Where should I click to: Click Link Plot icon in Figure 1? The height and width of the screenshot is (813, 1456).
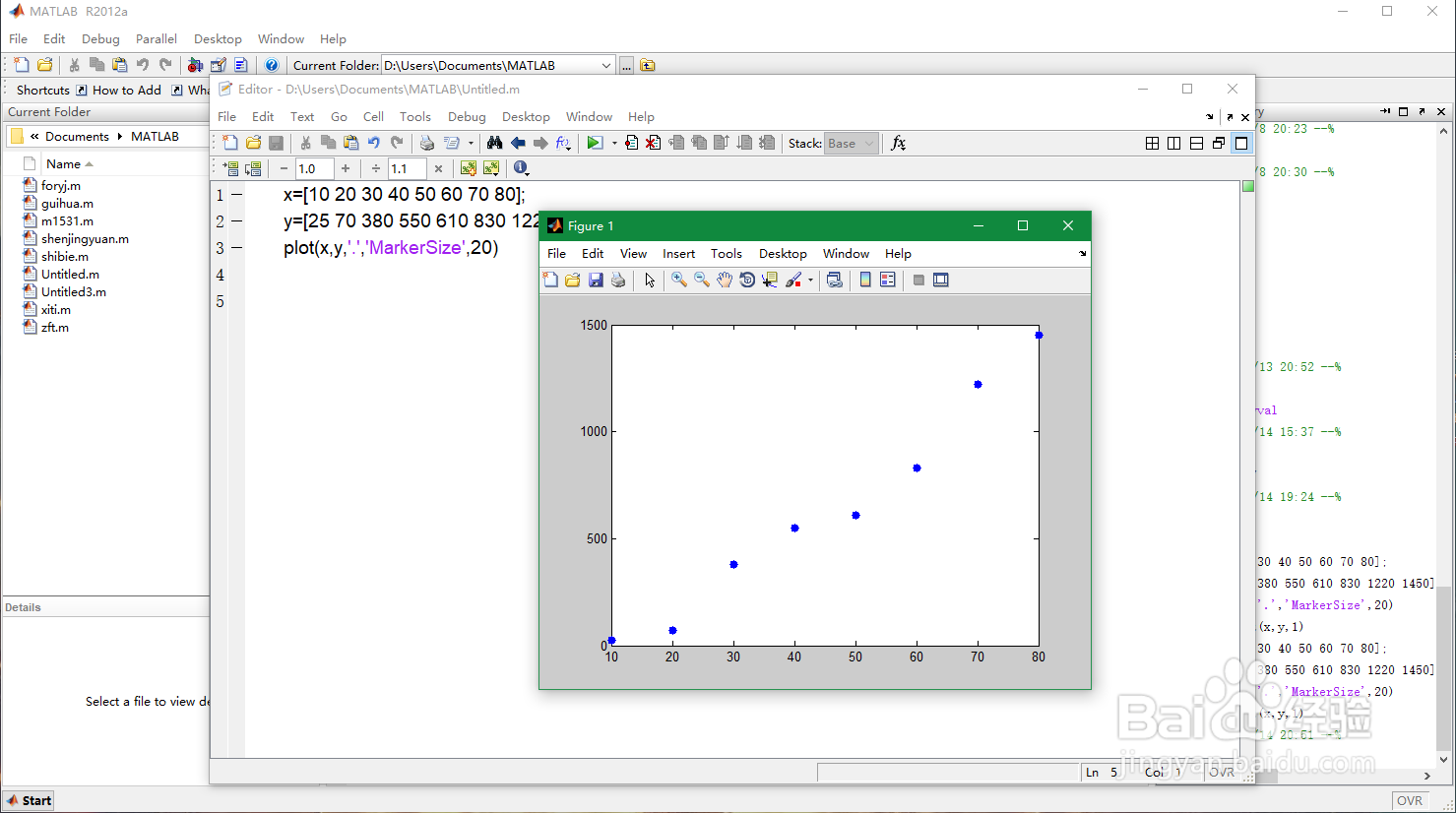point(835,281)
